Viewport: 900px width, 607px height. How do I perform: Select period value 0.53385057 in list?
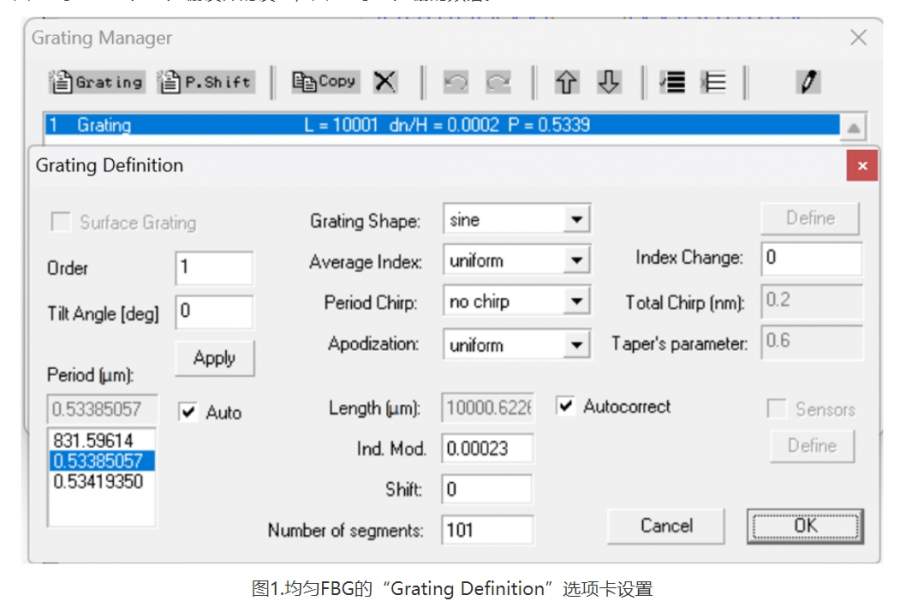(102, 461)
